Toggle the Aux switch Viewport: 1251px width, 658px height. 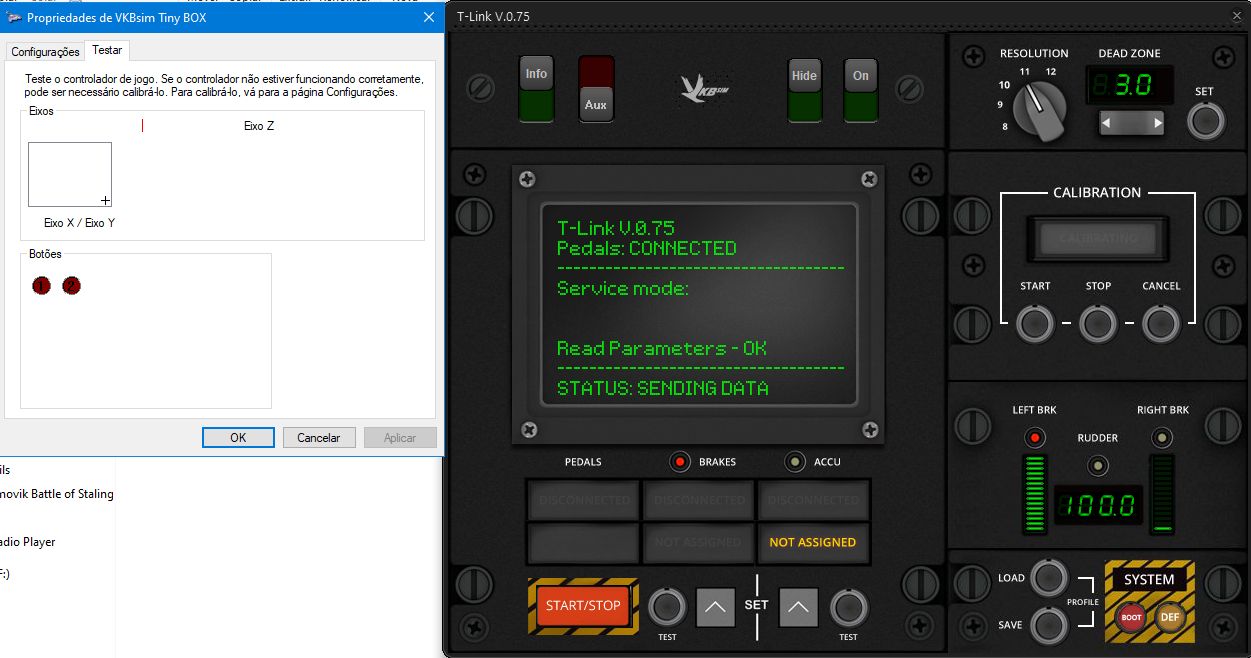tap(596, 89)
